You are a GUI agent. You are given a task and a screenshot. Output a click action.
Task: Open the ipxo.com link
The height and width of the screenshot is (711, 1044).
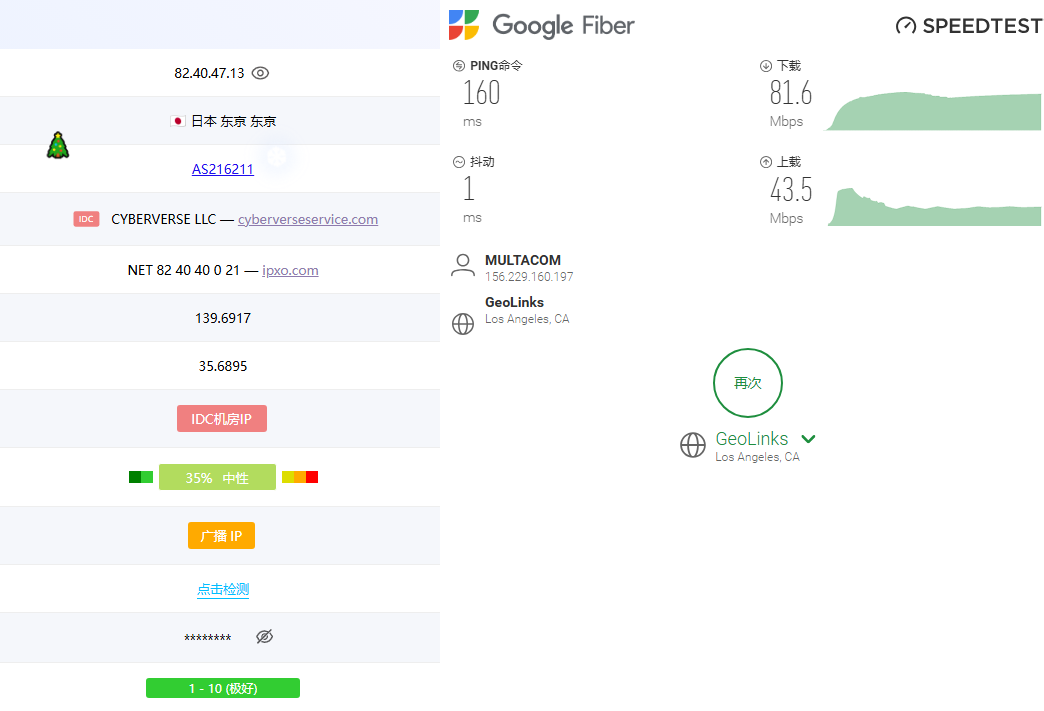point(290,270)
